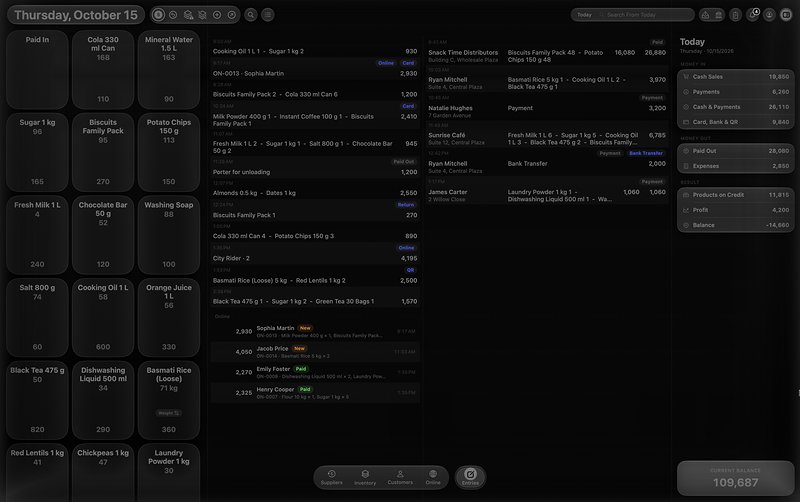Viewport: 800px width, 502px height.
Task: Click the Payments summary row
Action: [x=735, y=92]
